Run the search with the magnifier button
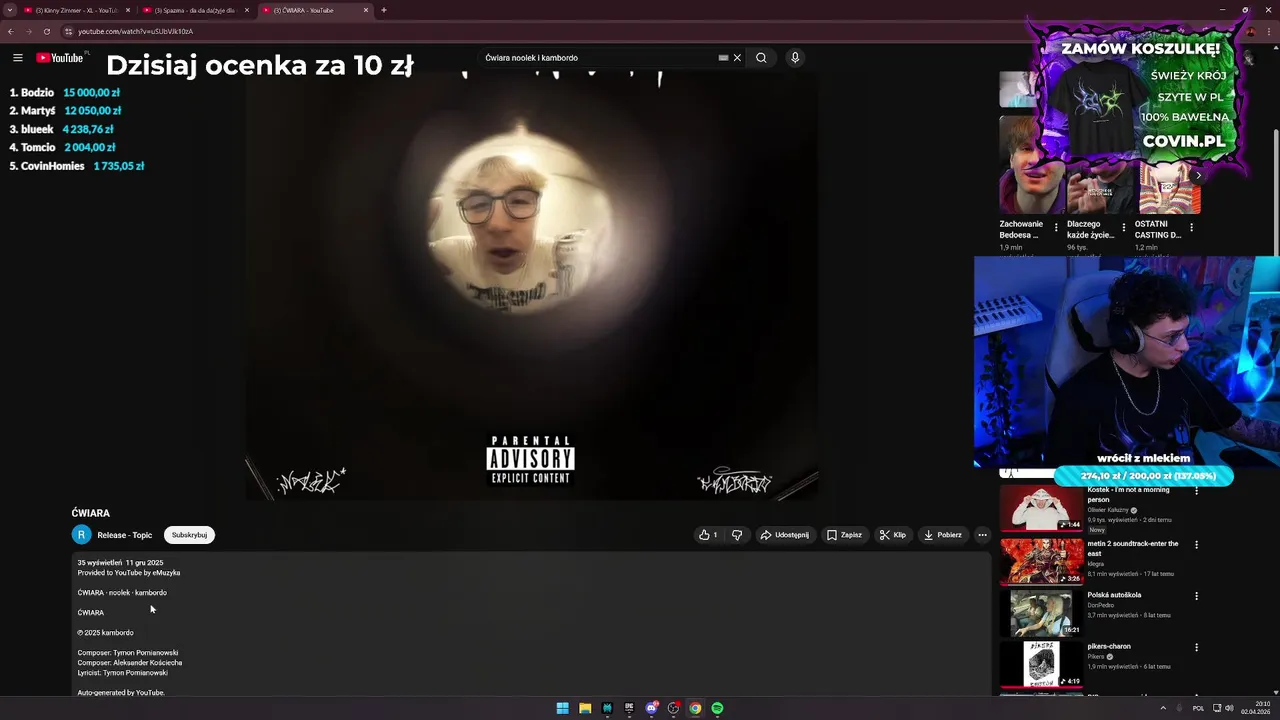Screen dimensions: 1280x720 pos(761,58)
